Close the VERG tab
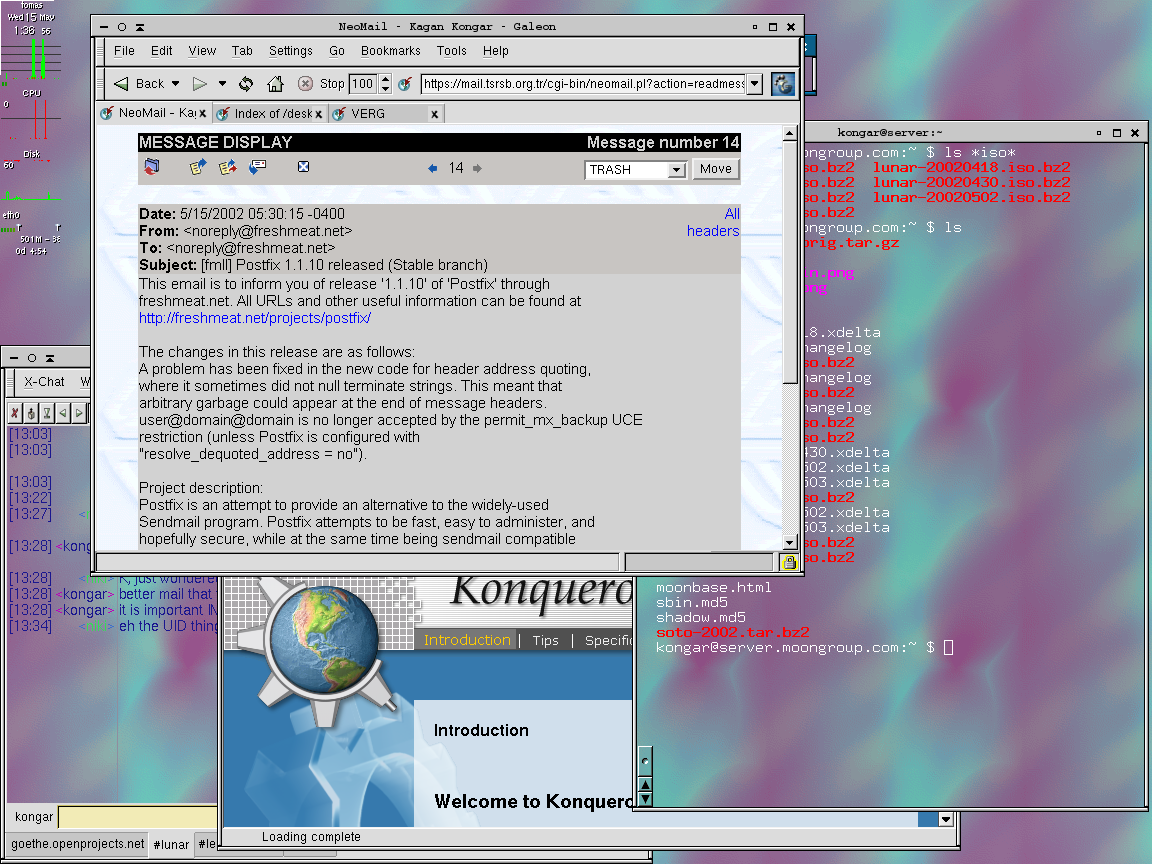The image size is (1152, 864). 434,114
